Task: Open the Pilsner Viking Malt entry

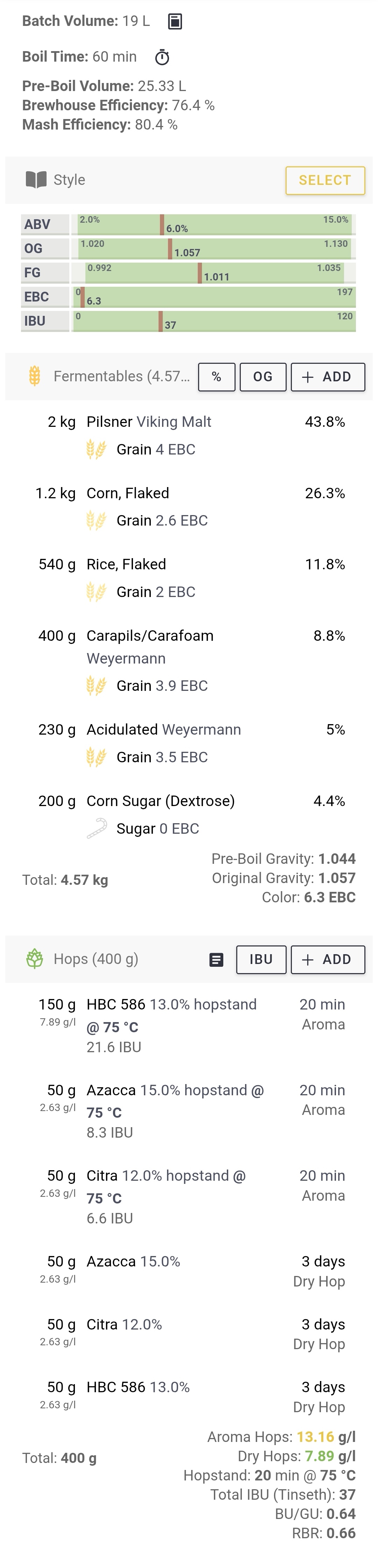Action: point(189,436)
